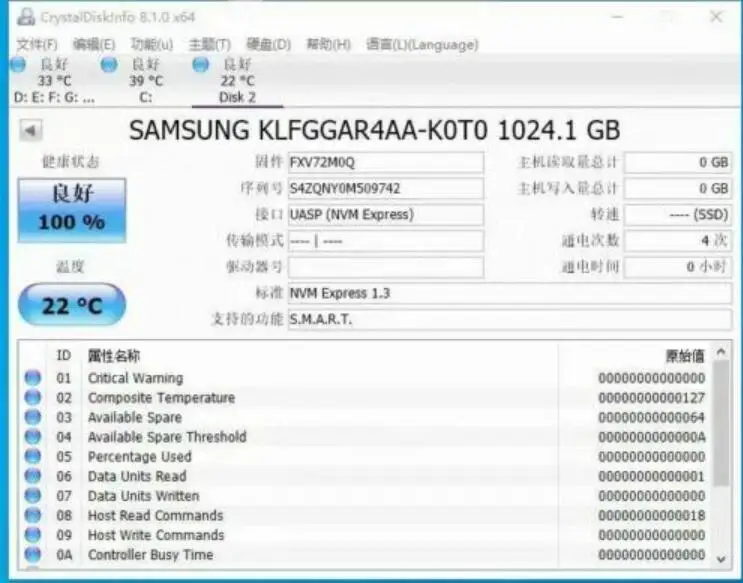Switch to the Disk 2 tab
Image resolution: width=743 pixels, height=583 pixels.
point(237,81)
